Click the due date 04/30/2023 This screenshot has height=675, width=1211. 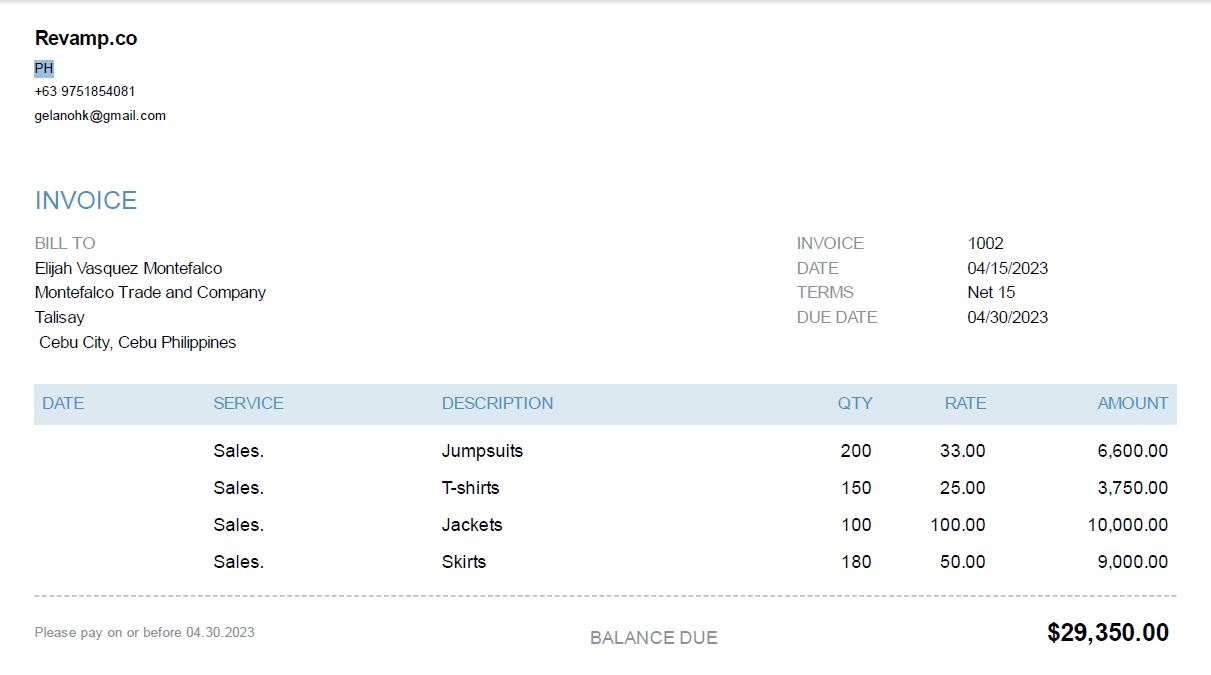pos(1007,317)
